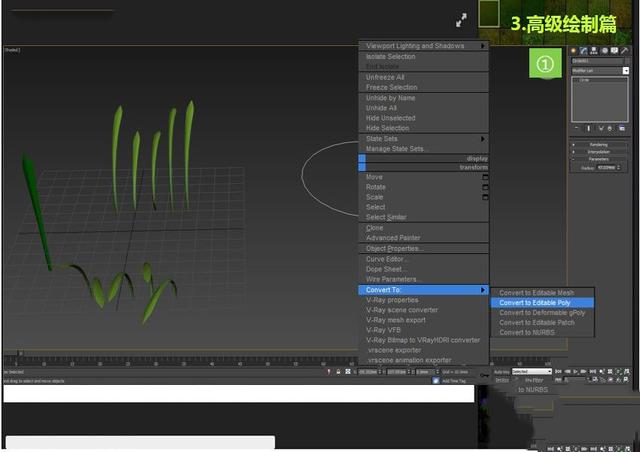
Task: Open the Utilities panel hammer icon
Action: click(625, 50)
